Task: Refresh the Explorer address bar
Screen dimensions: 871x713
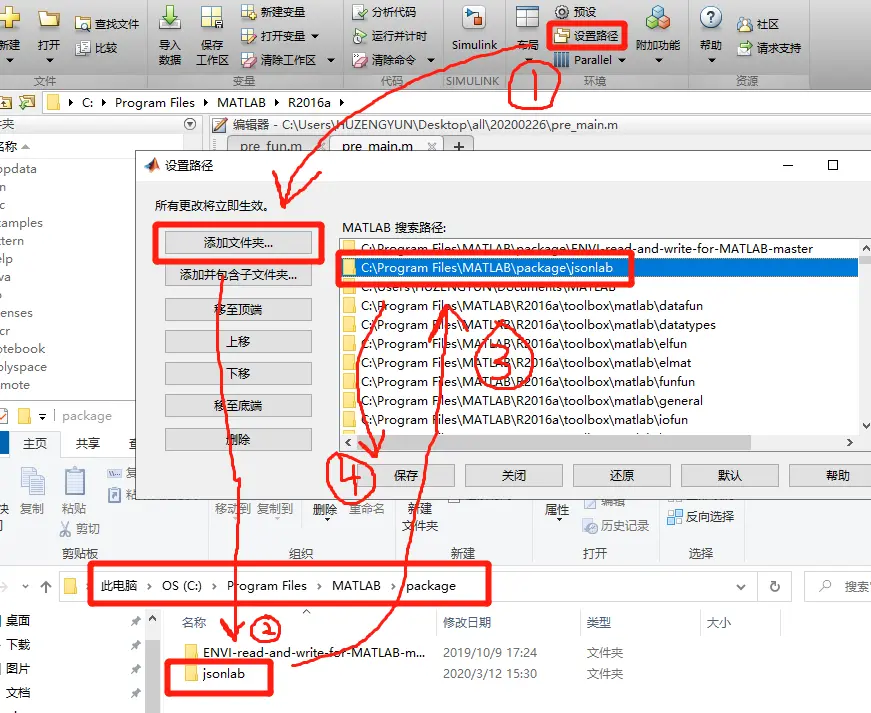Action: [774, 586]
